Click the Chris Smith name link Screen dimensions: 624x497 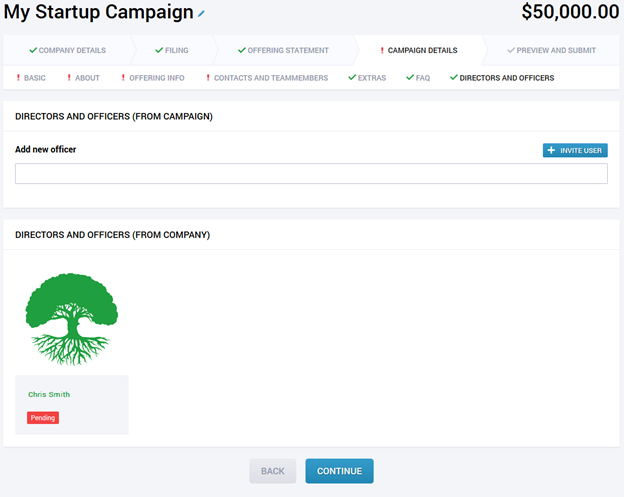[x=49, y=394]
